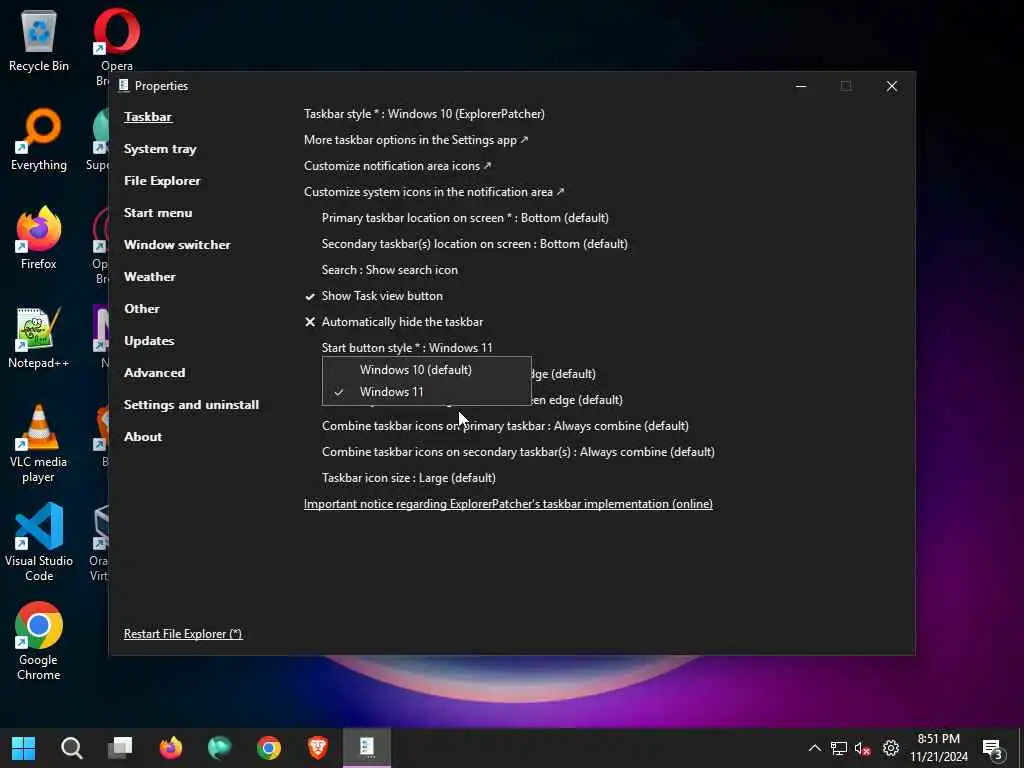
Task: Open the Everything search desktop icon
Action: pyautogui.click(x=39, y=140)
